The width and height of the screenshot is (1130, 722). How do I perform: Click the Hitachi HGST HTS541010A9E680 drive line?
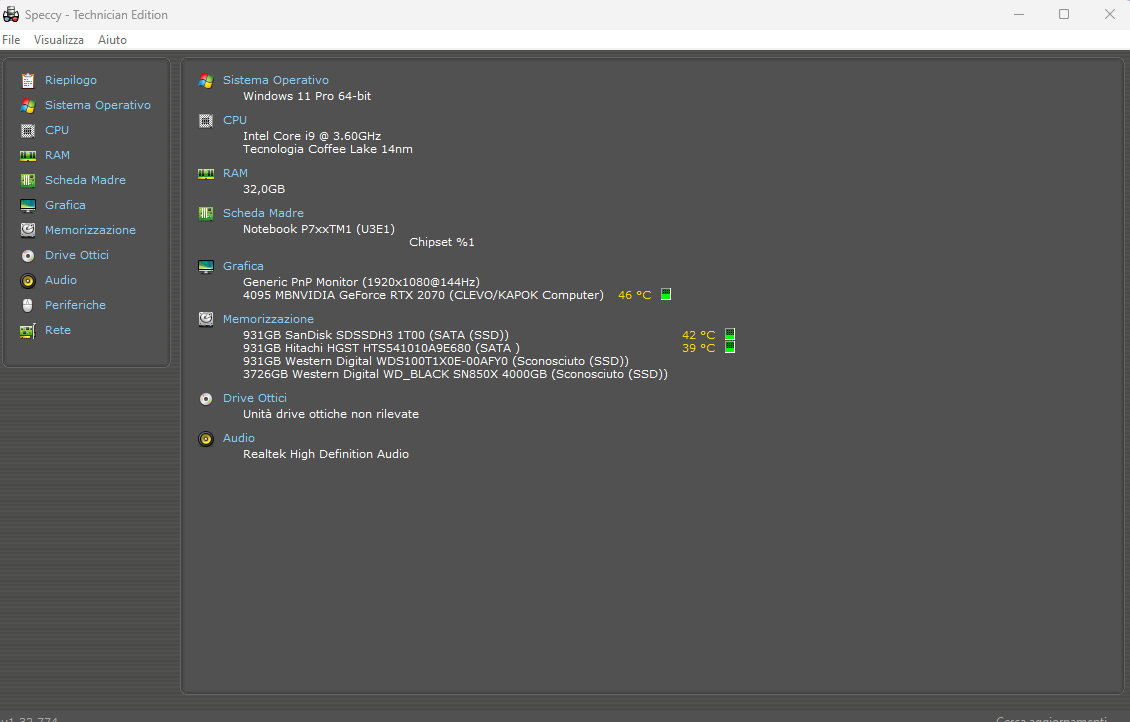(381, 348)
